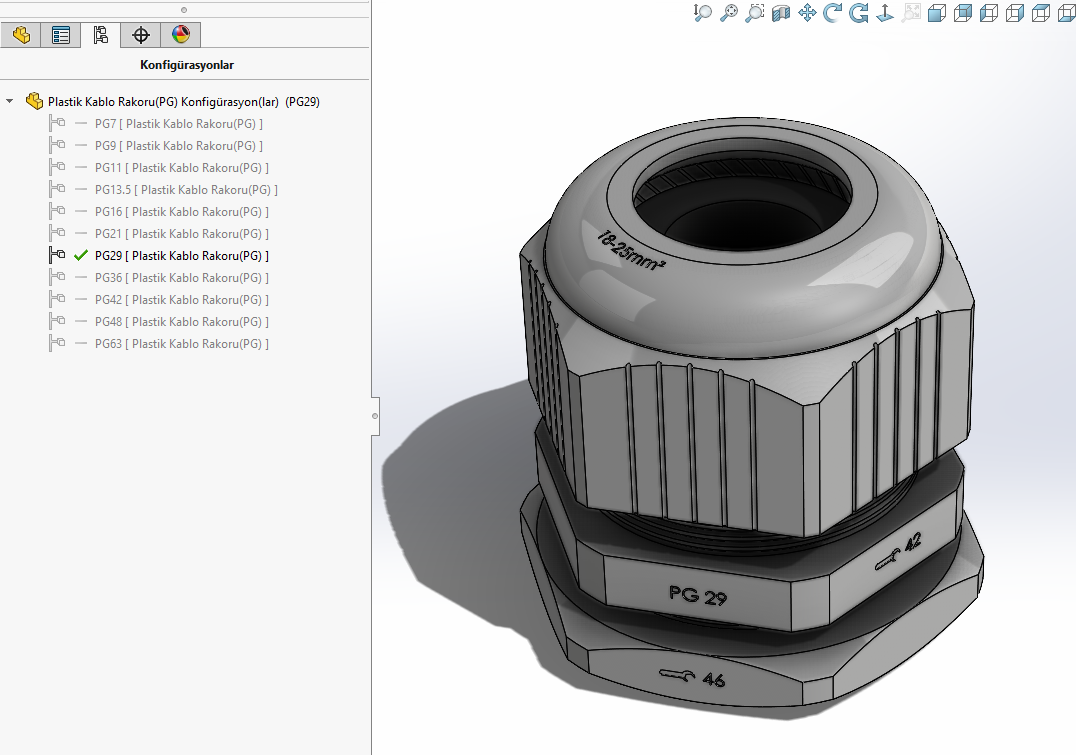Viewport: 1076px width, 755px height.
Task: Switch to the PropertyManager tab
Action: (x=61, y=35)
